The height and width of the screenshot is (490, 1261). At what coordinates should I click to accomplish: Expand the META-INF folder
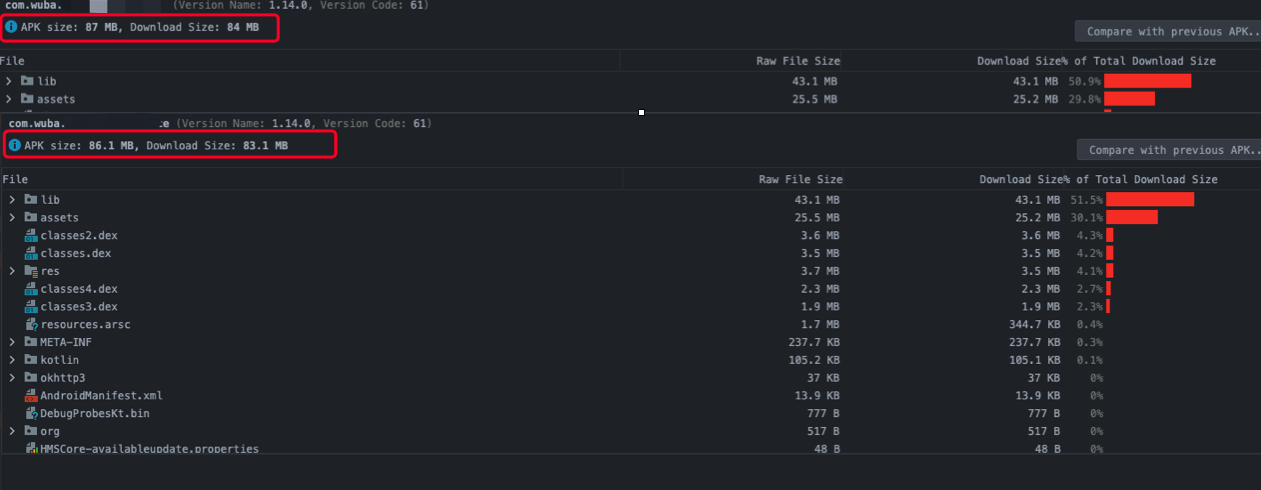point(11,342)
